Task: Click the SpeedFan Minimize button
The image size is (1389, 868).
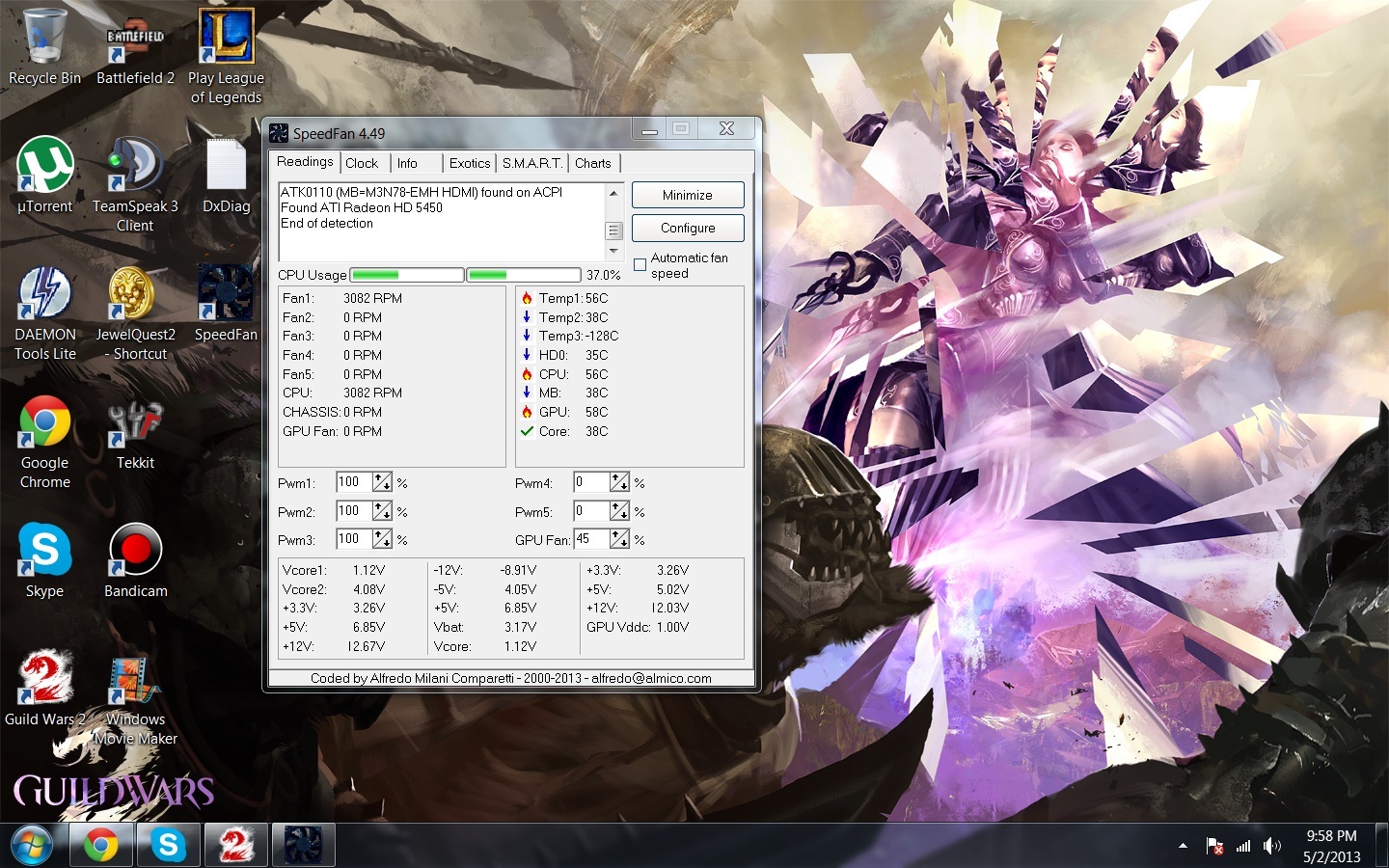Action: point(688,195)
